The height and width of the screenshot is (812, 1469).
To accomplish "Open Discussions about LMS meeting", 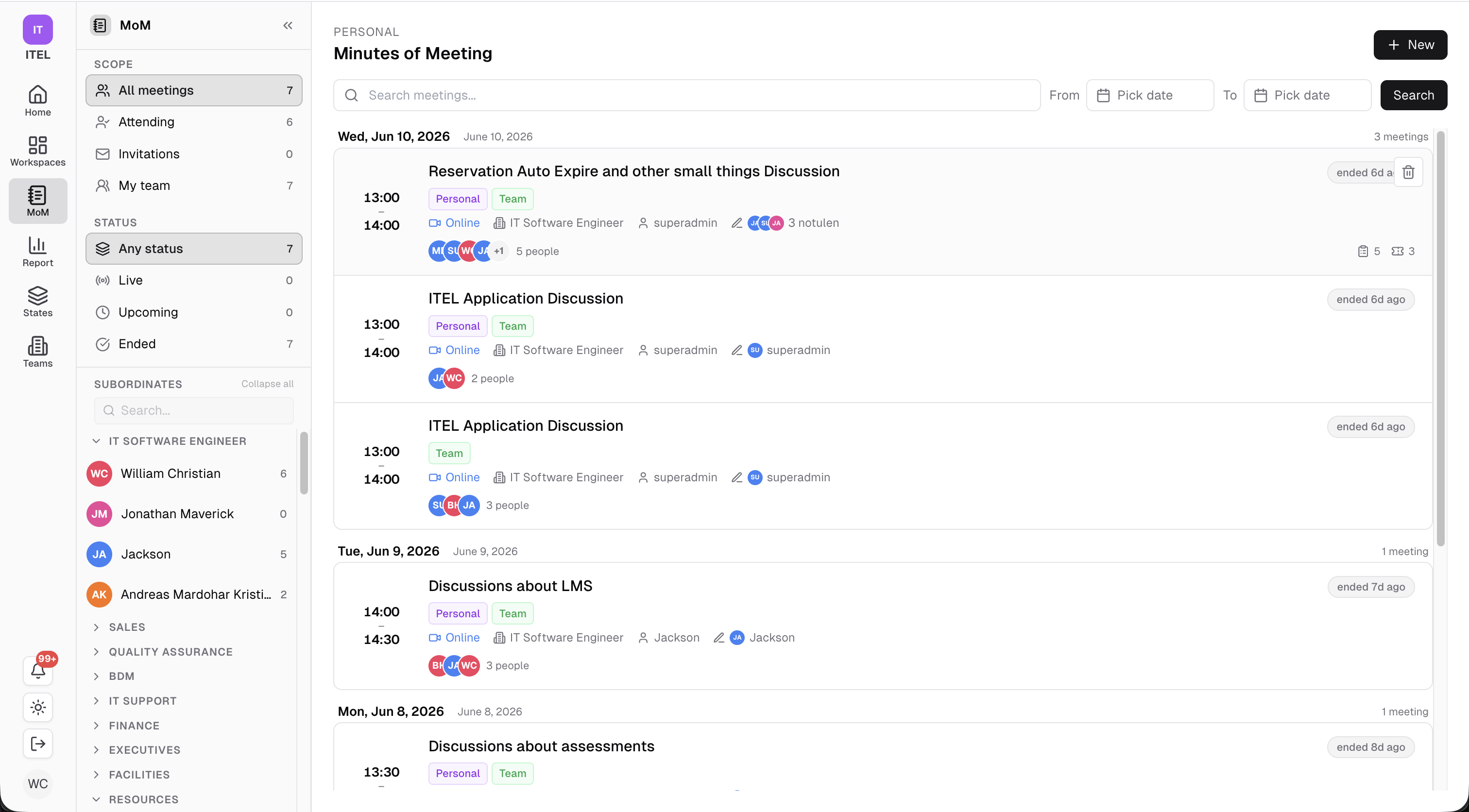I will [511, 586].
